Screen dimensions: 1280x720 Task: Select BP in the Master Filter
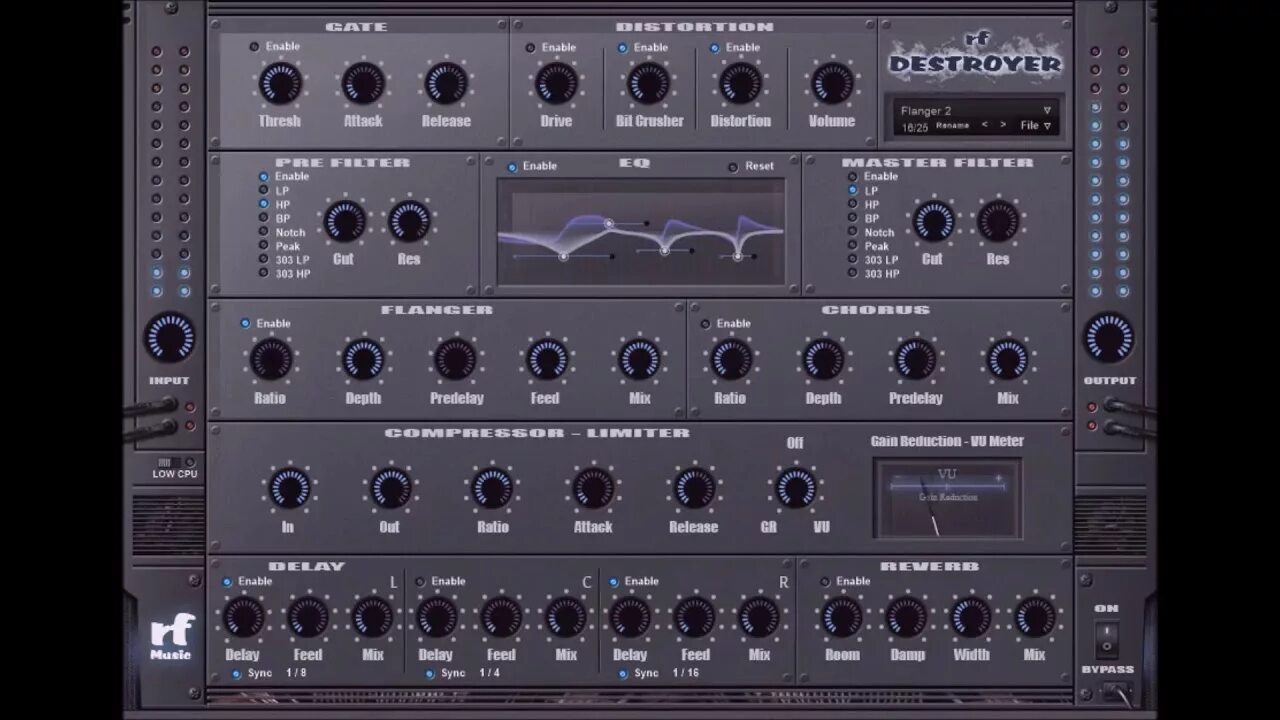(853, 218)
